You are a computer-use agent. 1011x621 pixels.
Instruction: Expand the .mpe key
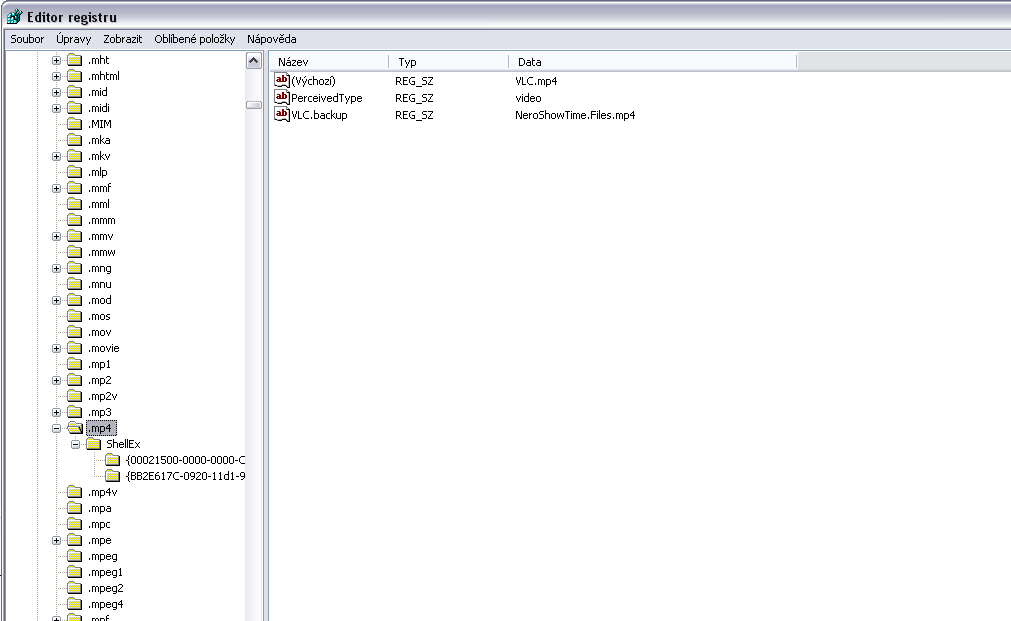pos(57,541)
